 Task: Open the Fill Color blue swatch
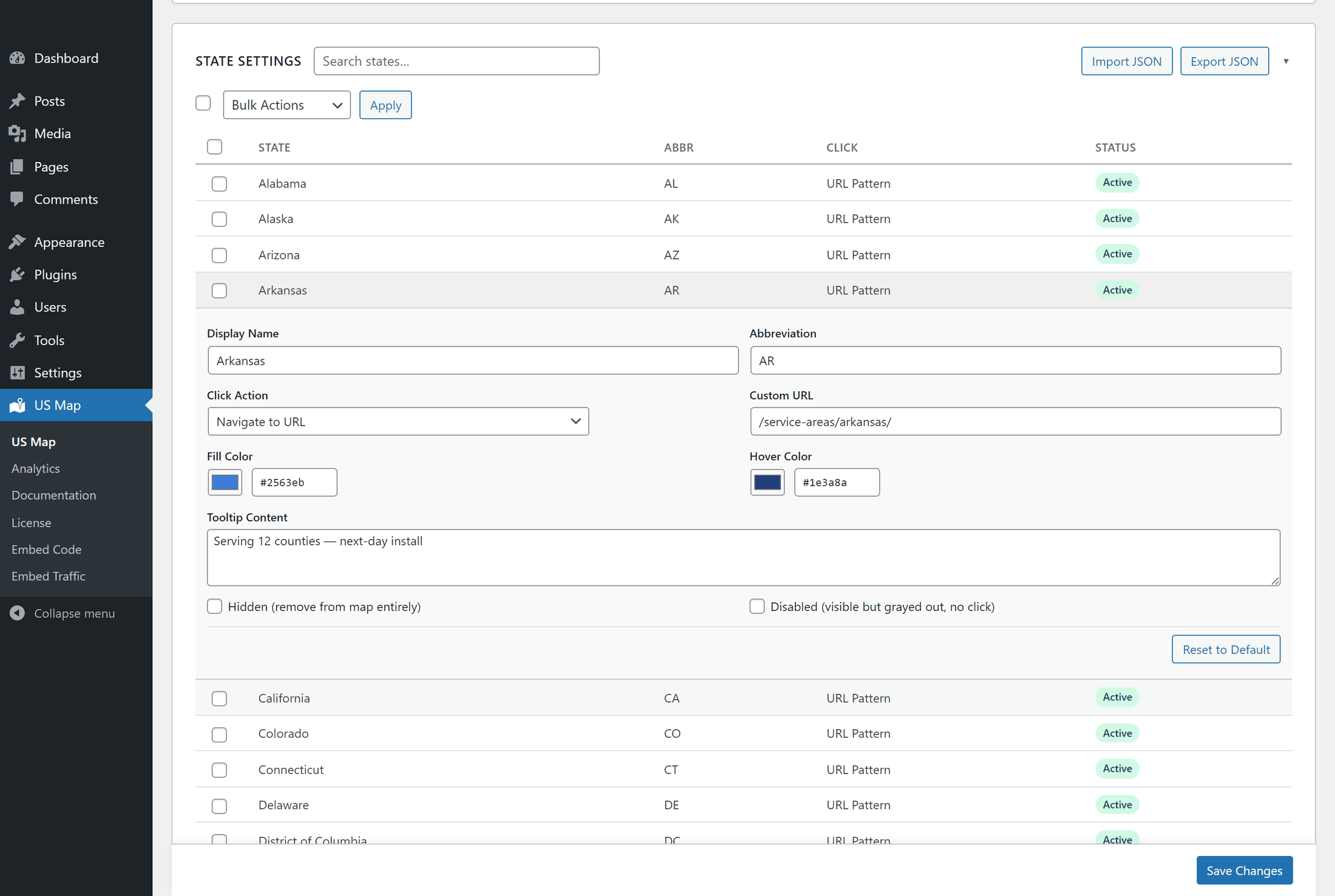(225, 482)
